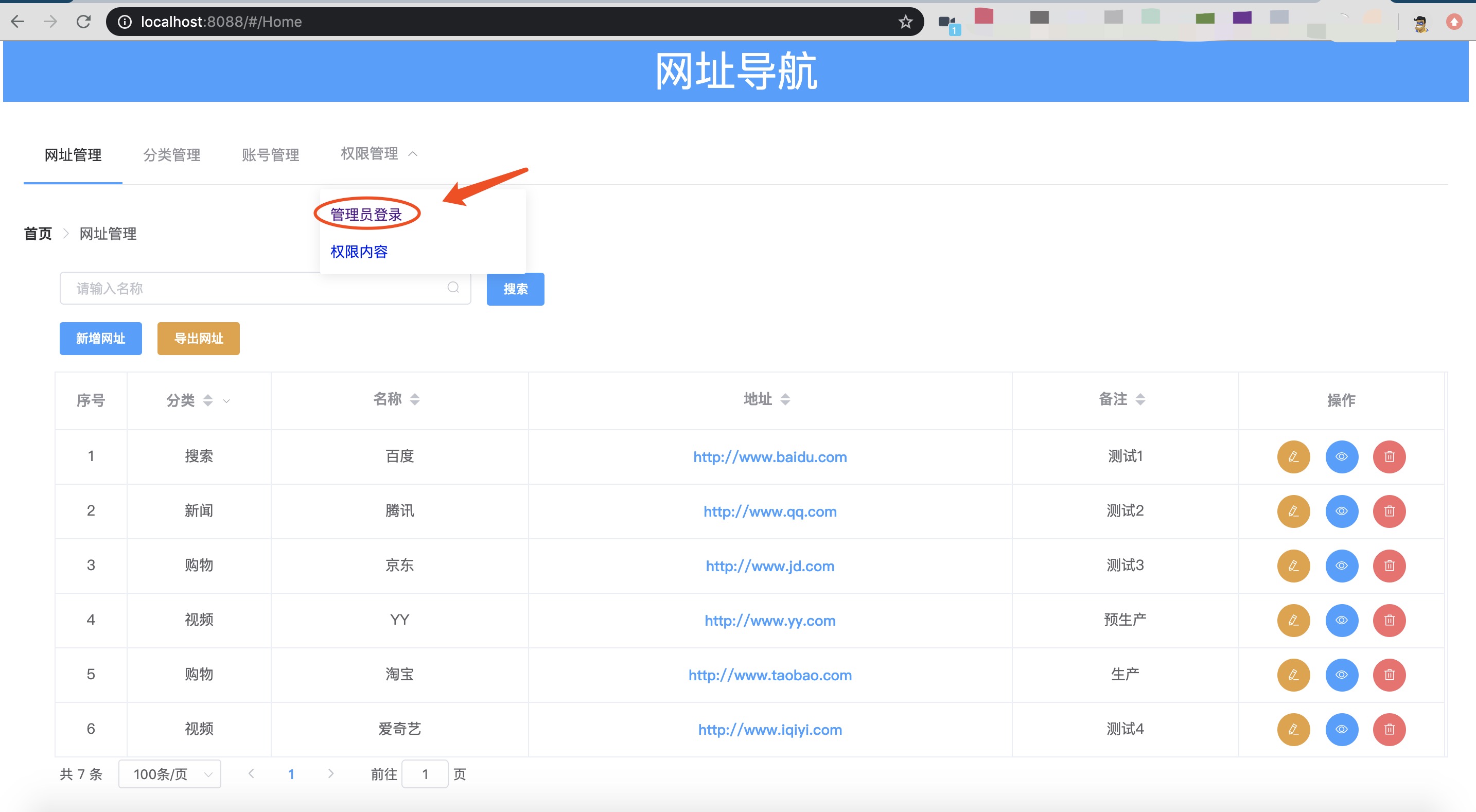The width and height of the screenshot is (1476, 812).
Task: View 爱奇艺 entry with eye icon
Action: [1341, 729]
